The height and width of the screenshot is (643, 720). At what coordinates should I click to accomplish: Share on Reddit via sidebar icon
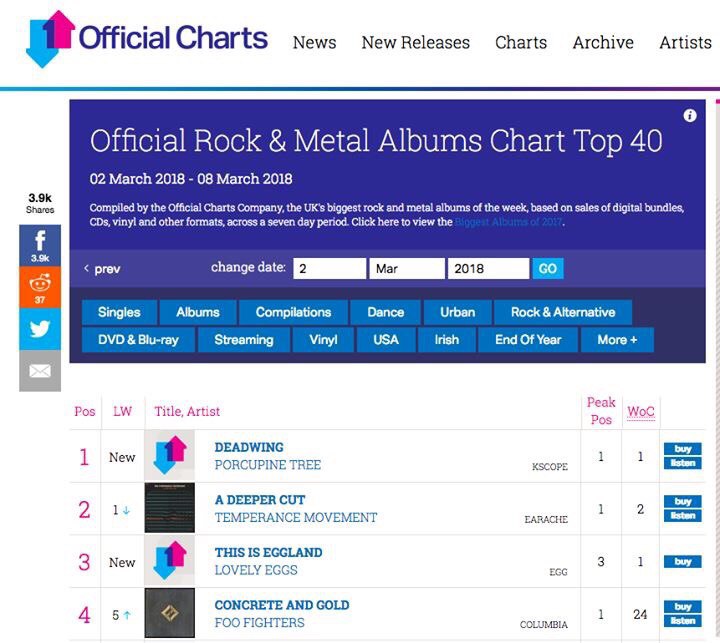coord(40,288)
